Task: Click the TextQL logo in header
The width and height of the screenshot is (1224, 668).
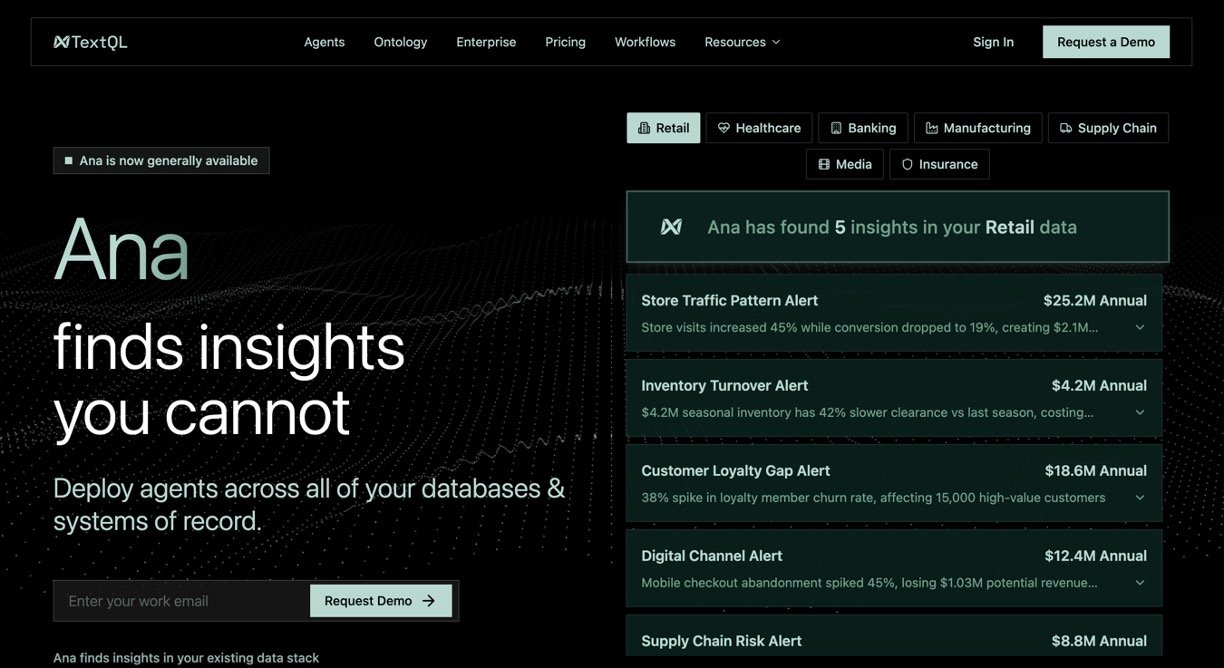Action: [x=91, y=42]
